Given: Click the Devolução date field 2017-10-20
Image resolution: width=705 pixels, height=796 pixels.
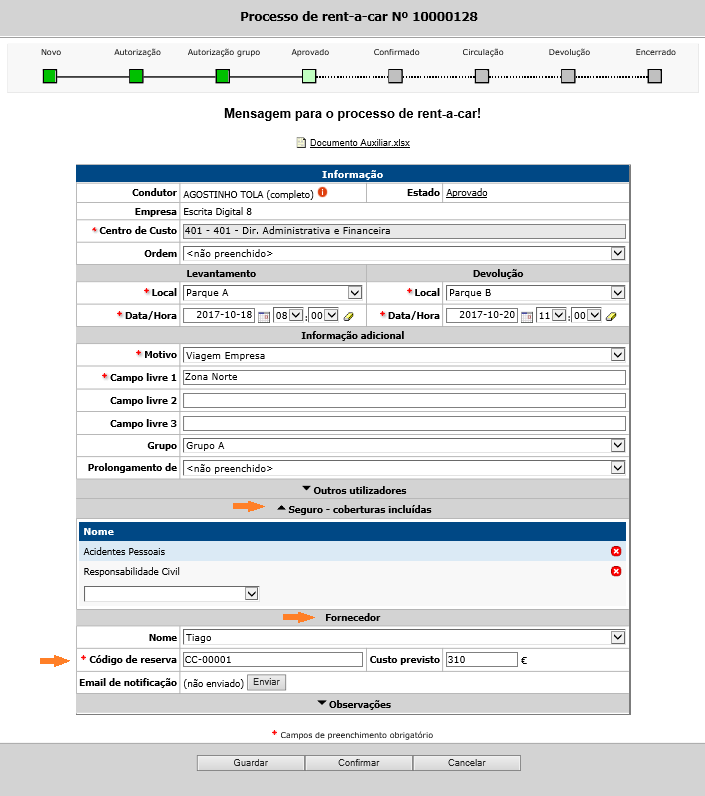Looking at the screenshot, I should click(481, 315).
